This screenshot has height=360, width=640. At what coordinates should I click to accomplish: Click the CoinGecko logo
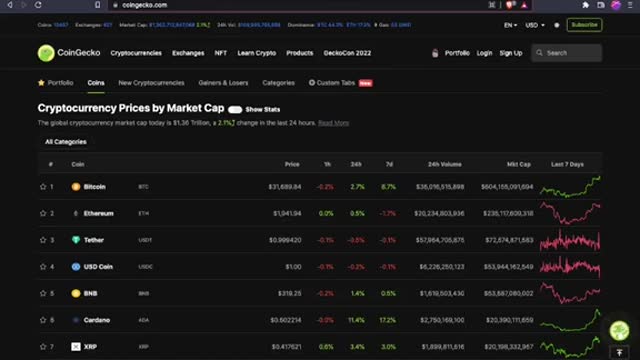tap(69, 53)
